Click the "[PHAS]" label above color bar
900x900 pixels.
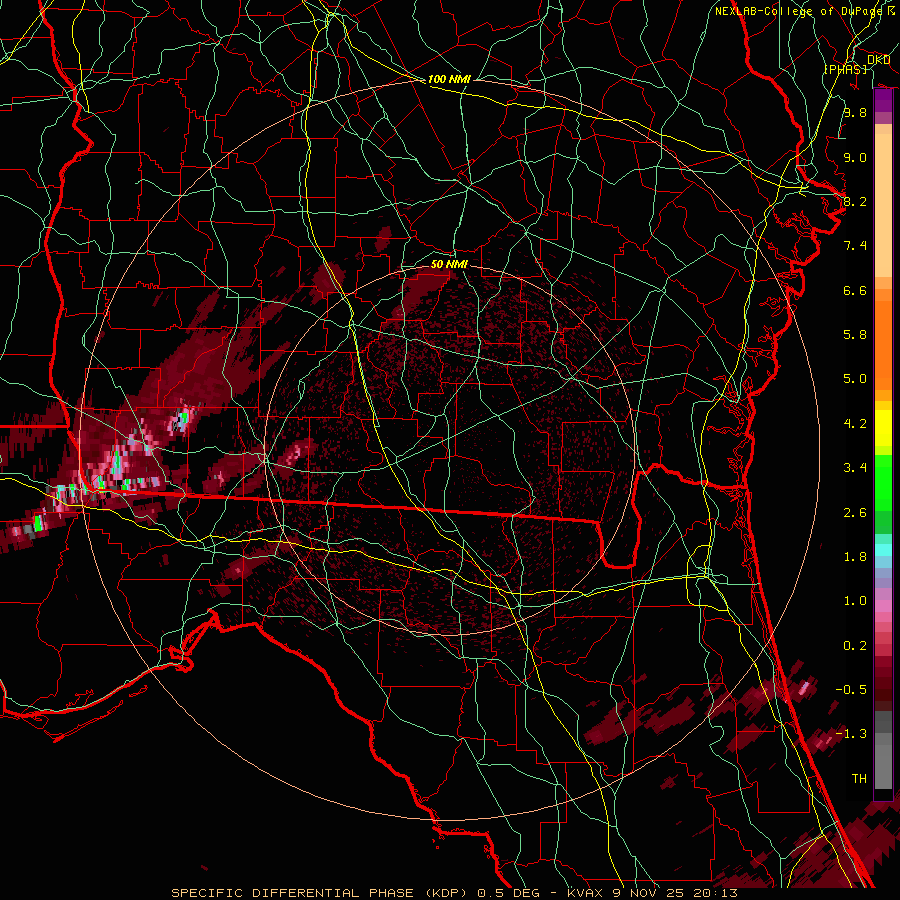[x=845, y=69]
